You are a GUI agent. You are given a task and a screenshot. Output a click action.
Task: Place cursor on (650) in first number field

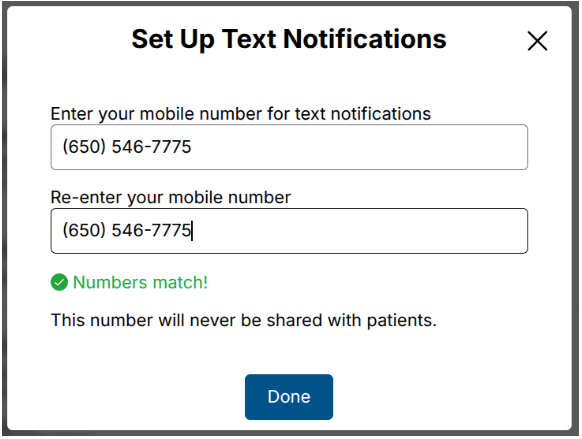(x=84, y=147)
